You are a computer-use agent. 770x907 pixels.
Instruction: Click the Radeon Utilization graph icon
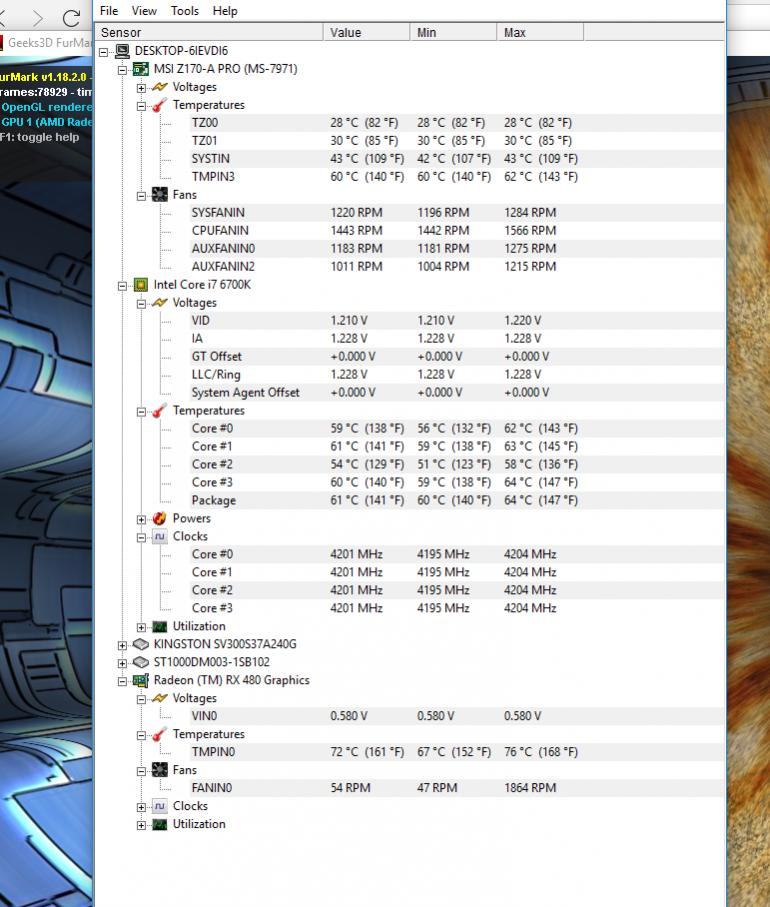click(x=160, y=824)
